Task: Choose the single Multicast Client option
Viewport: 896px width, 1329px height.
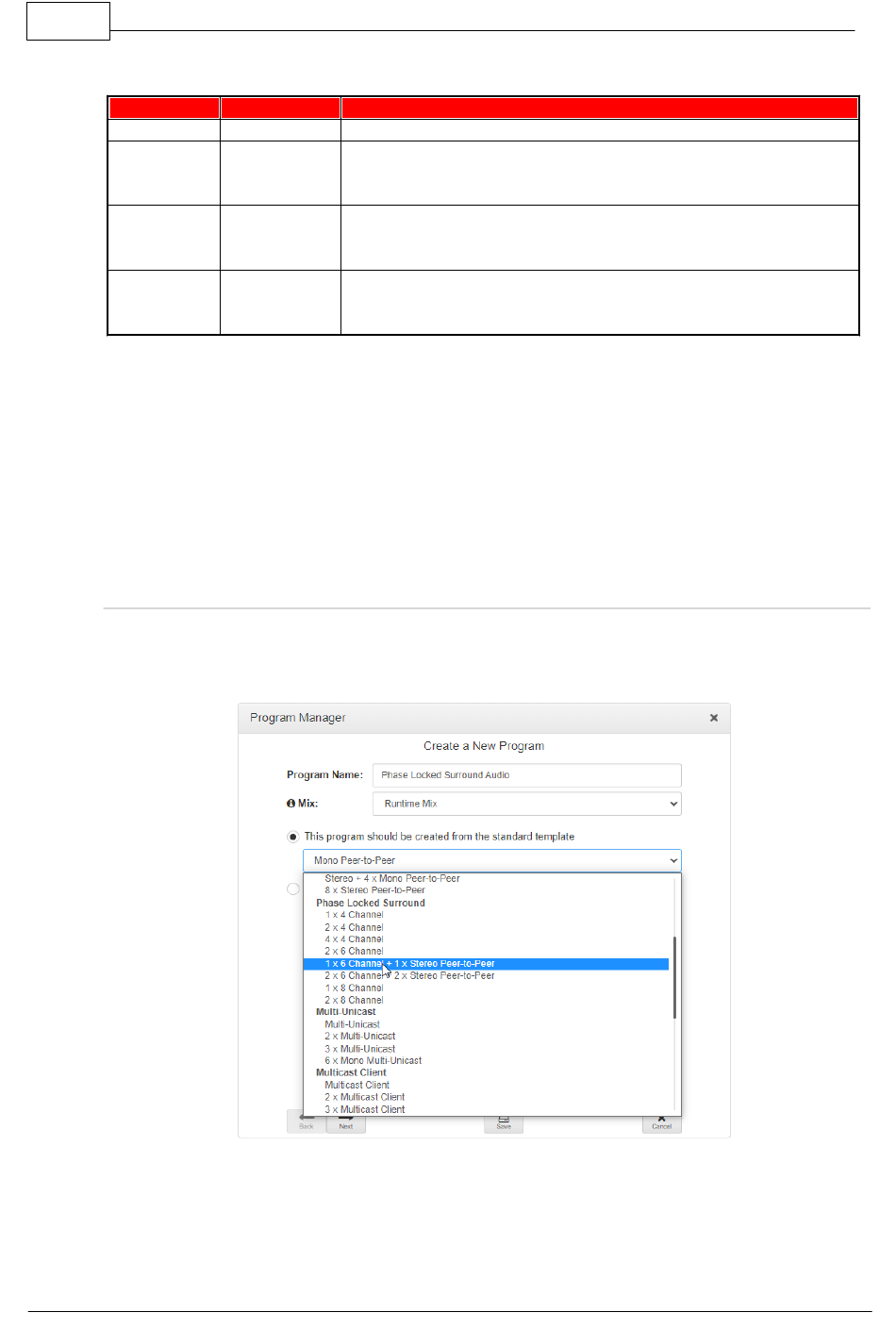Action: (357, 1086)
